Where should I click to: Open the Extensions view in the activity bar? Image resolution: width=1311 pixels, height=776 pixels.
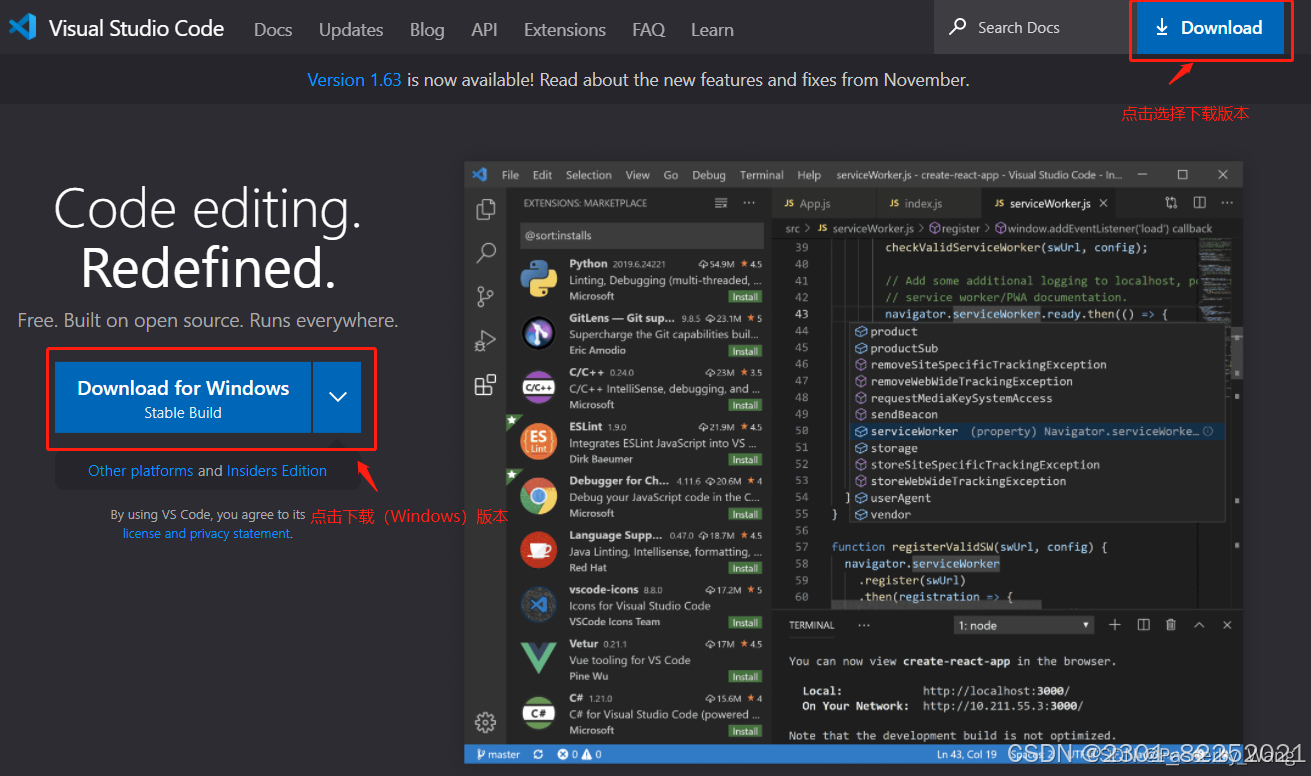(x=486, y=384)
